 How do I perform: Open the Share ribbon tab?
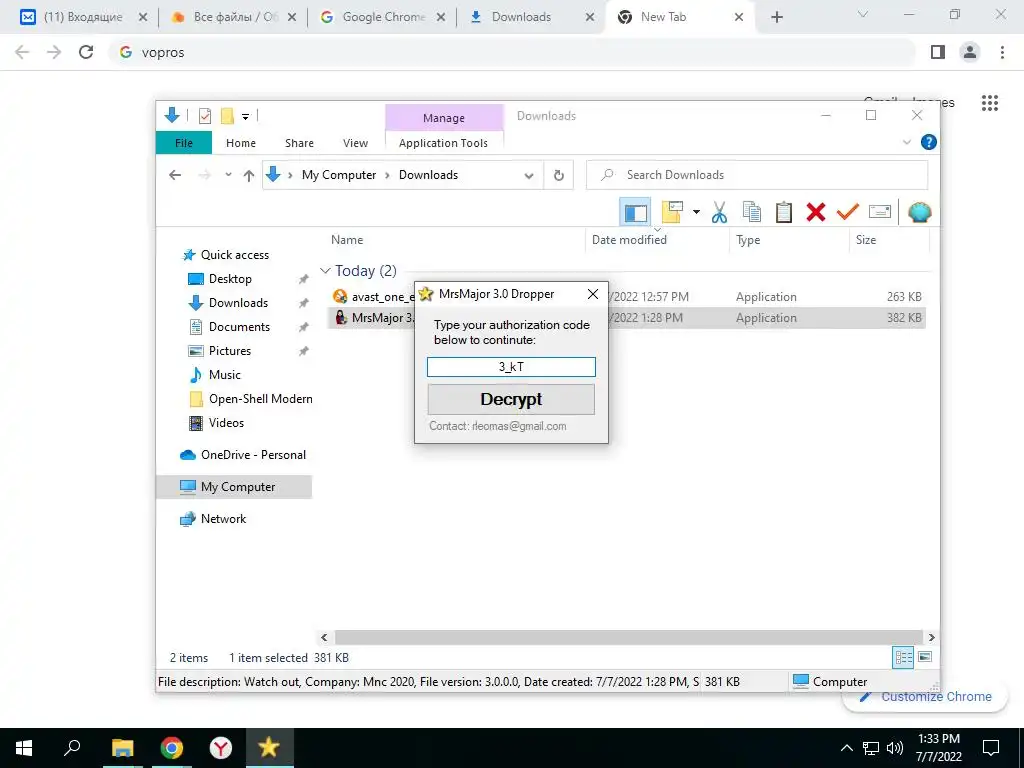tap(299, 143)
